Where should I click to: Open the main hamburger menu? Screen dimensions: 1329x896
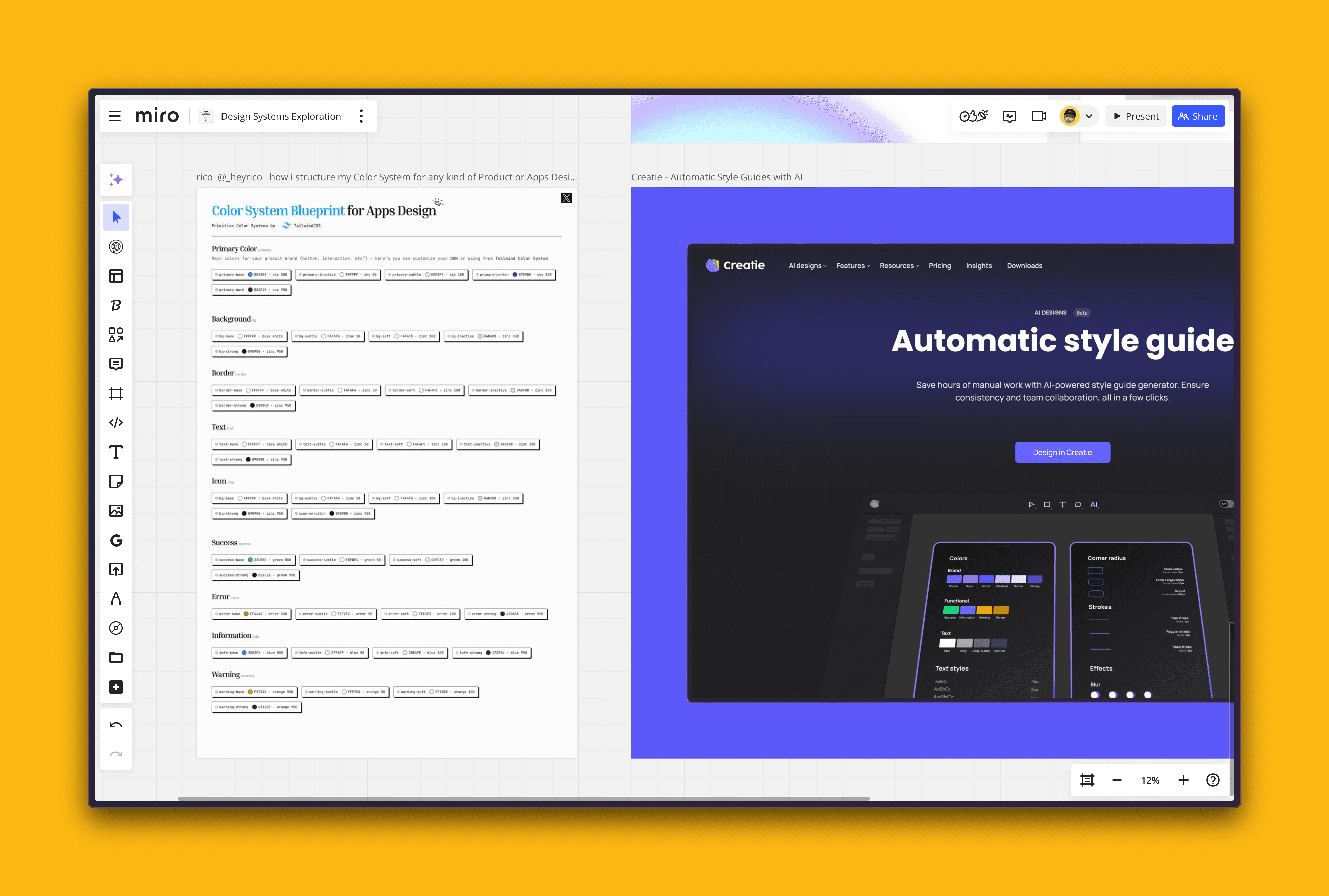115,116
